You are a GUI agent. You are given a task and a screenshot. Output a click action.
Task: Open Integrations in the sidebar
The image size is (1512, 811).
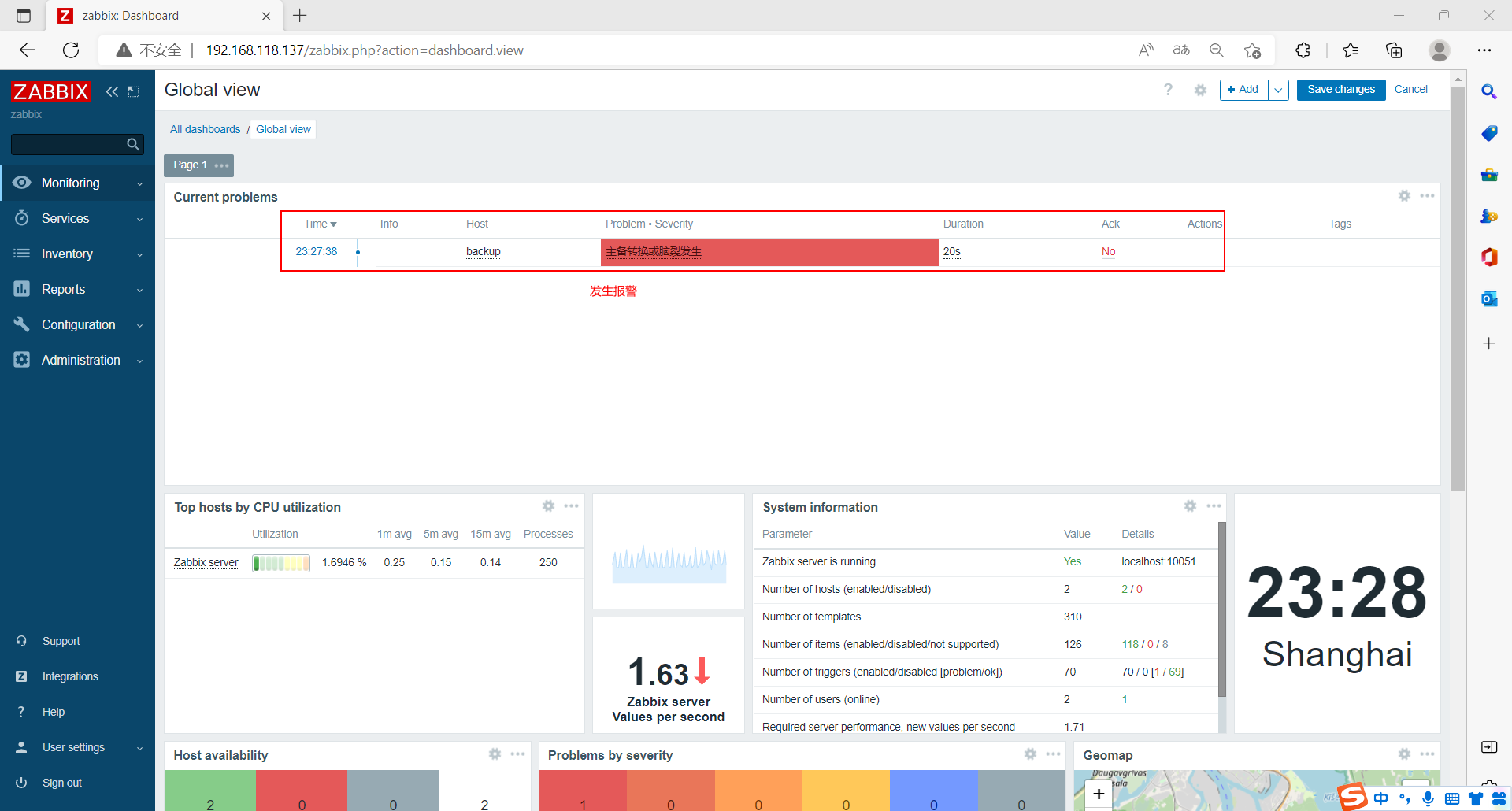click(x=70, y=676)
